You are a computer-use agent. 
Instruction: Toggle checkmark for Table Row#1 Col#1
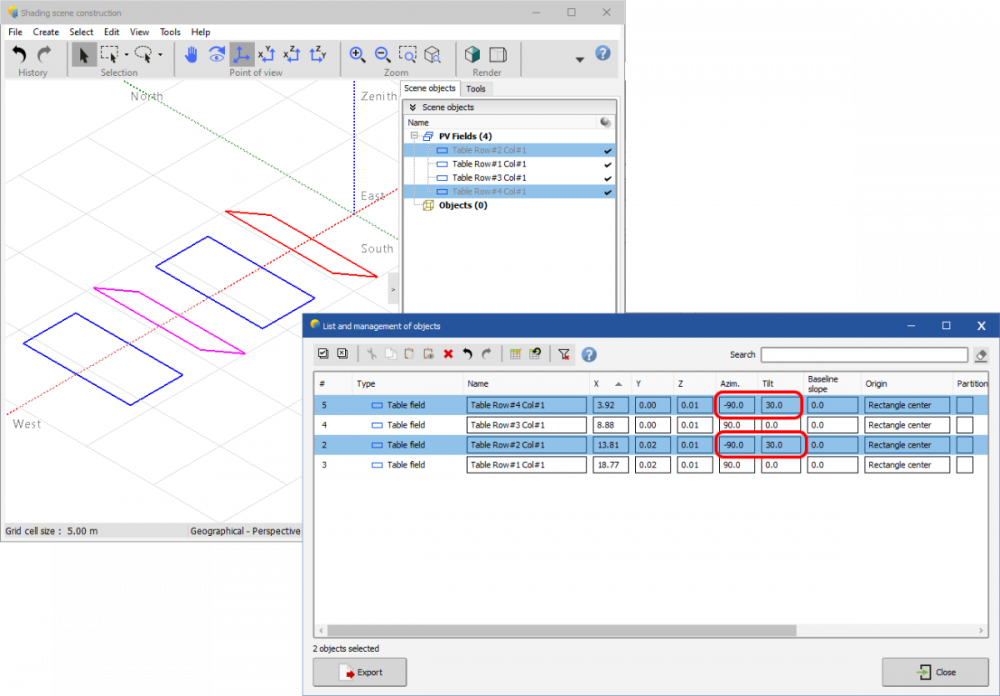click(x=607, y=164)
